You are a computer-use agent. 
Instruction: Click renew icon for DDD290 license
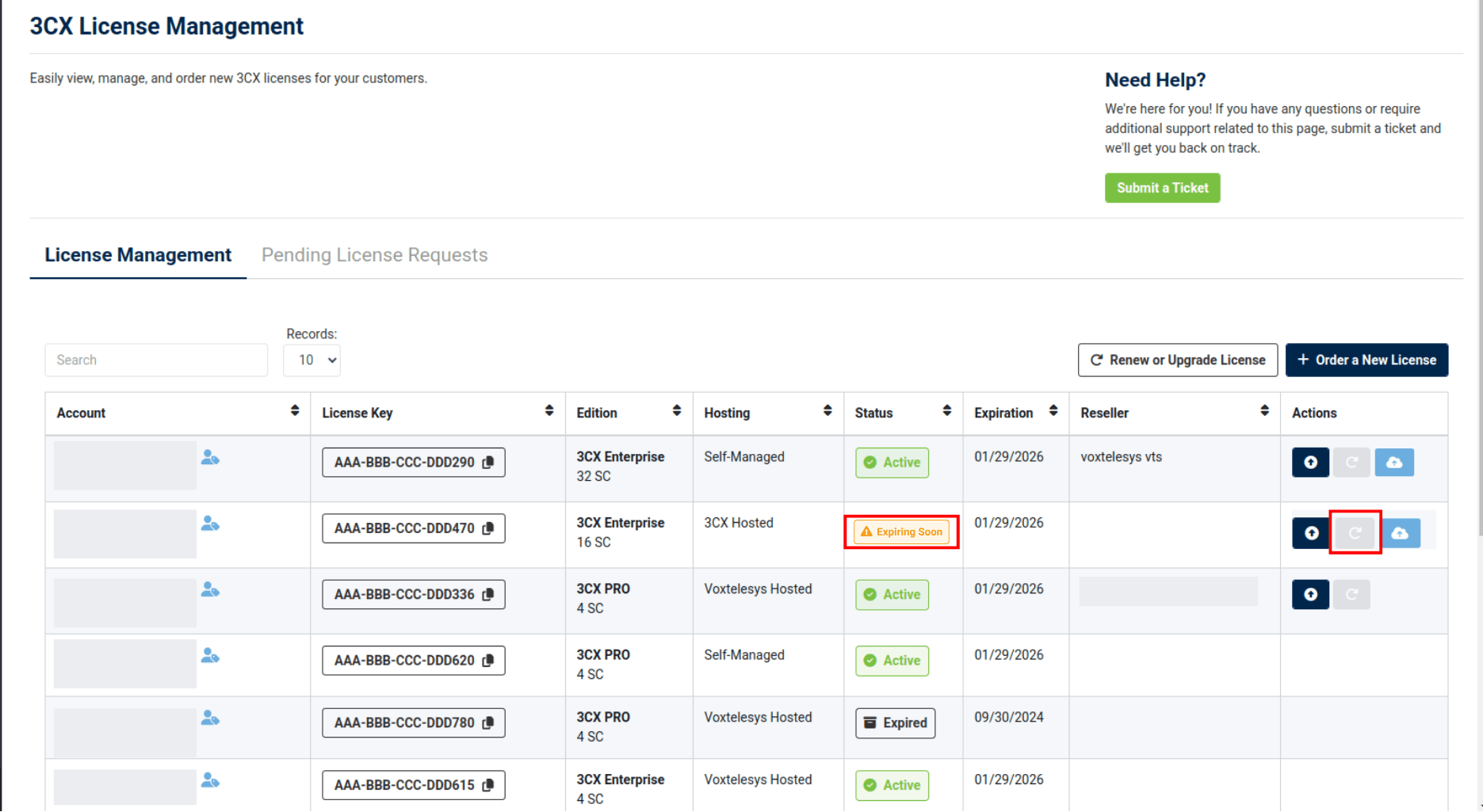(1352, 463)
